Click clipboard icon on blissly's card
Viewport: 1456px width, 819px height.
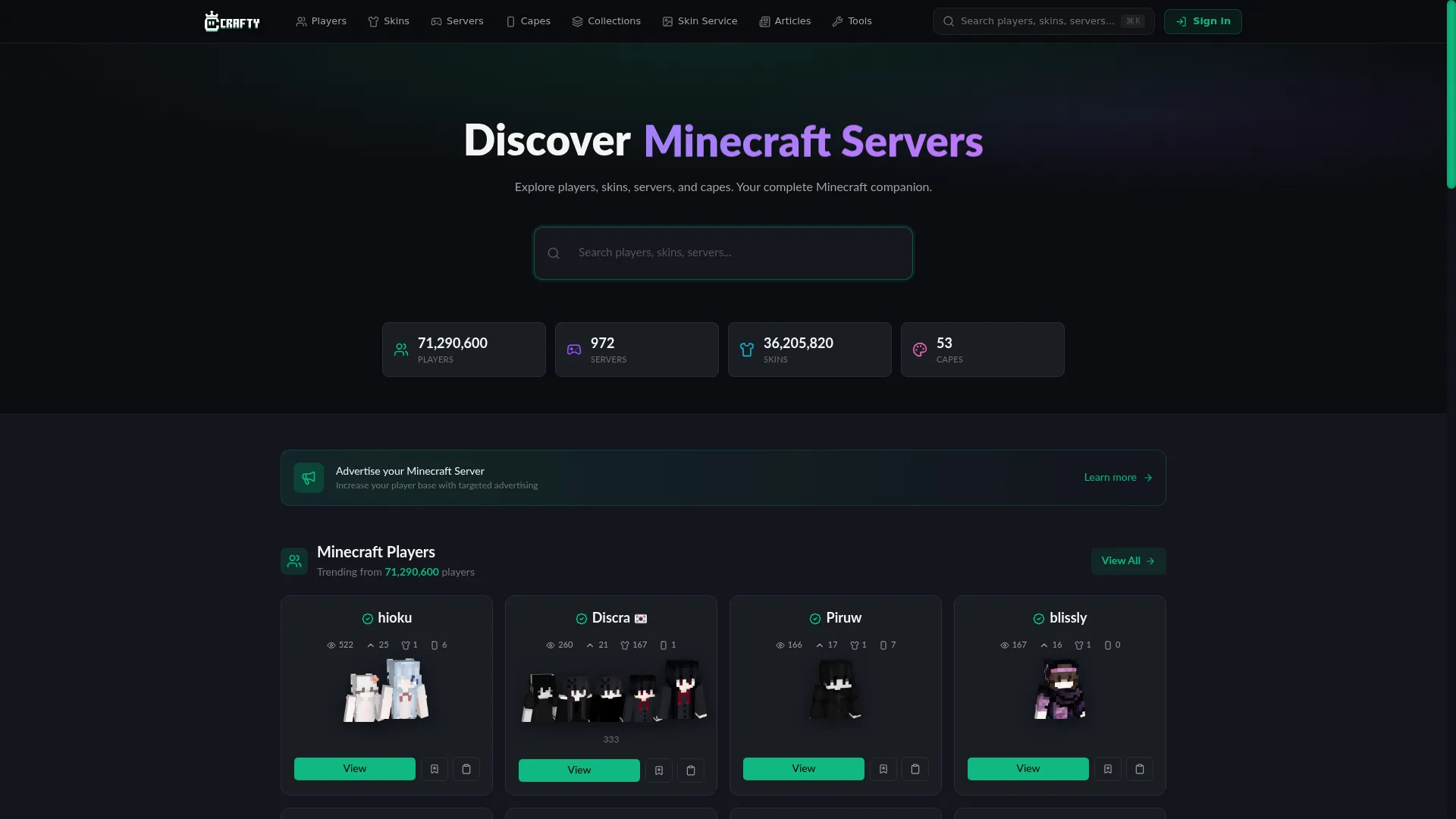click(1140, 769)
